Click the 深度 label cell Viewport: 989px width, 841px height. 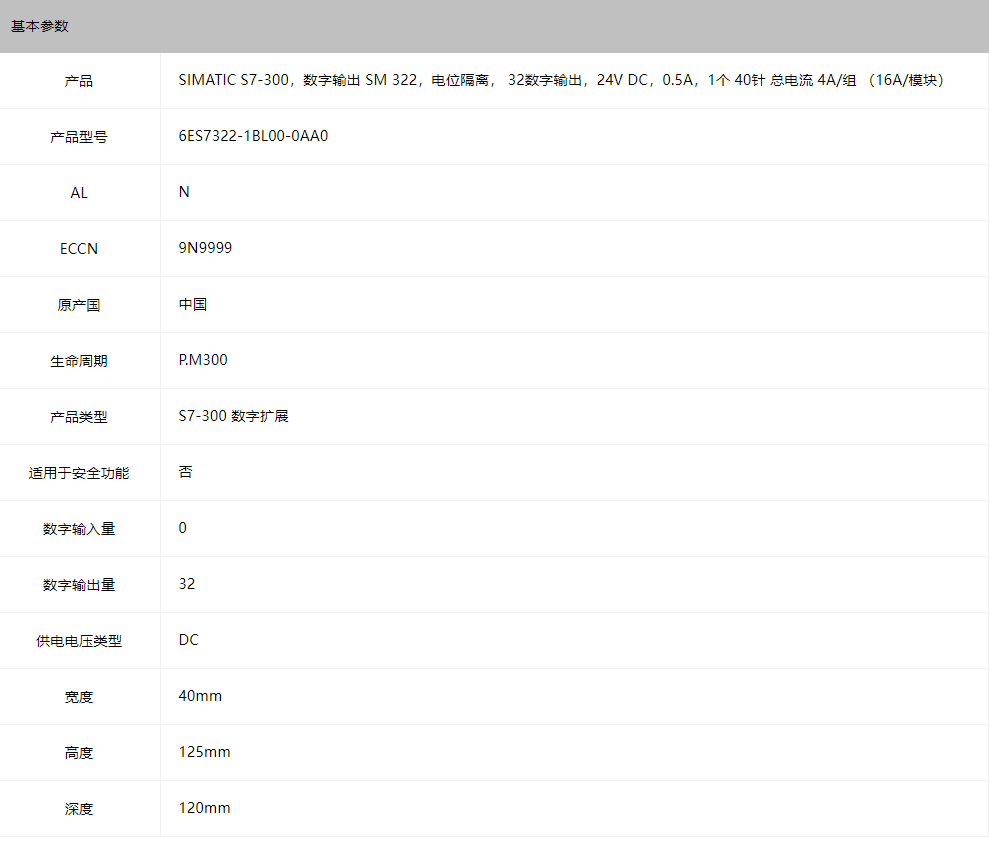79,809
